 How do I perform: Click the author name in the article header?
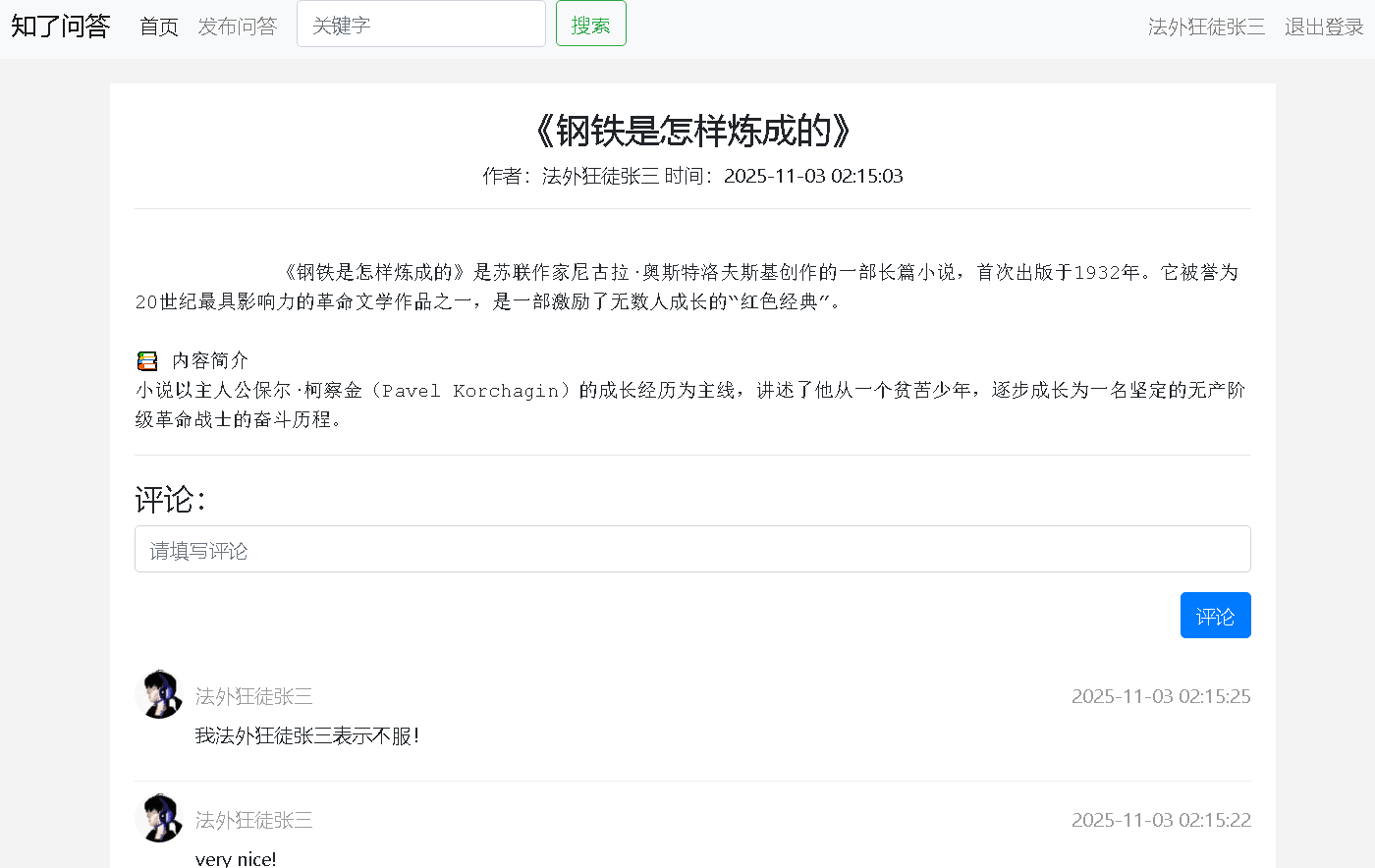pos(602,176)
